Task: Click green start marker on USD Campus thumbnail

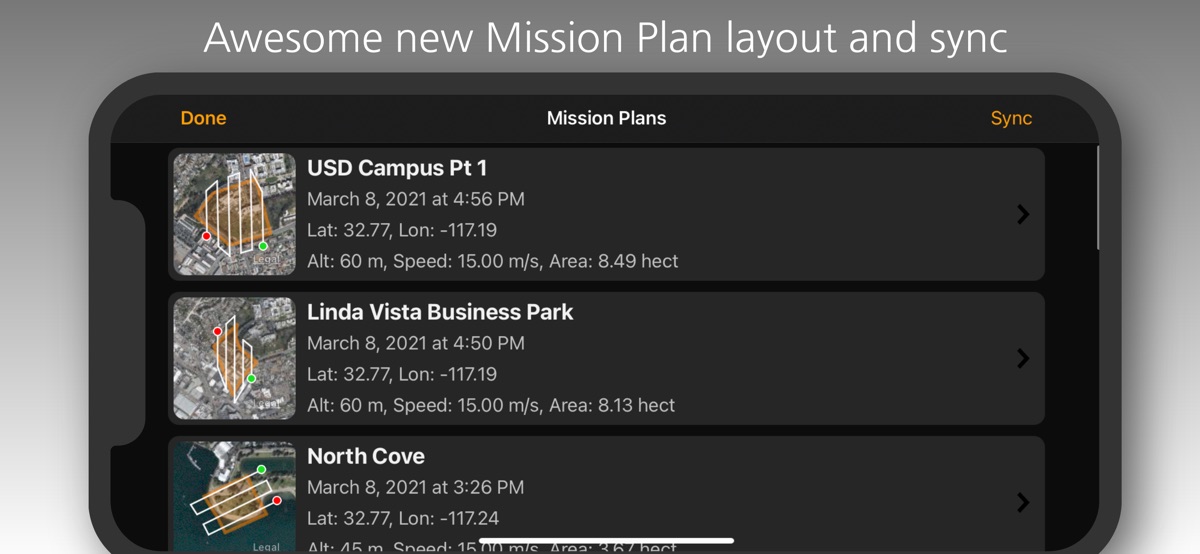Action: pyautogui.click(x=263, y=246)
